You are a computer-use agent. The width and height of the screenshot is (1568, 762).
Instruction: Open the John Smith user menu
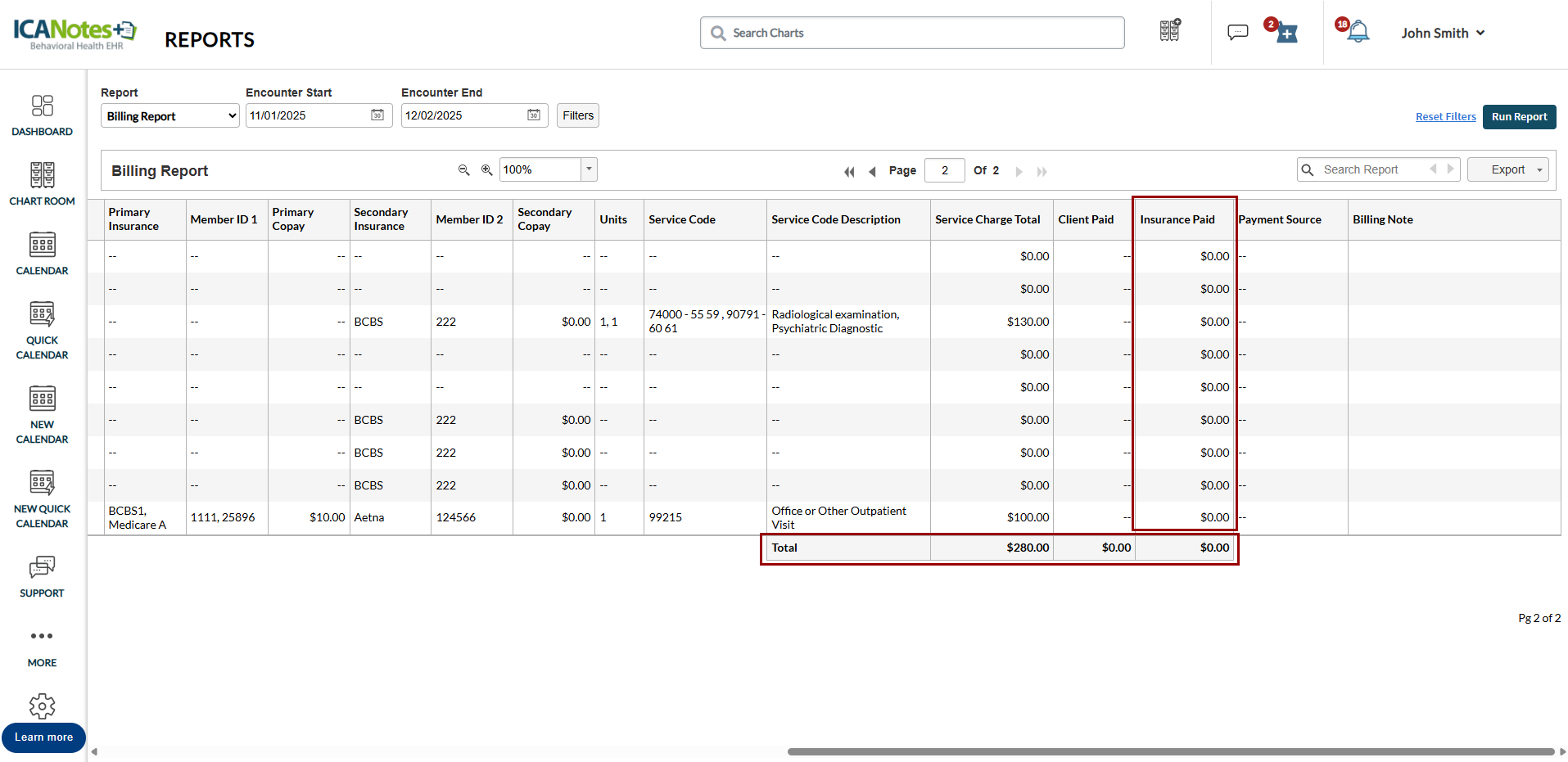coord(1443,34)
